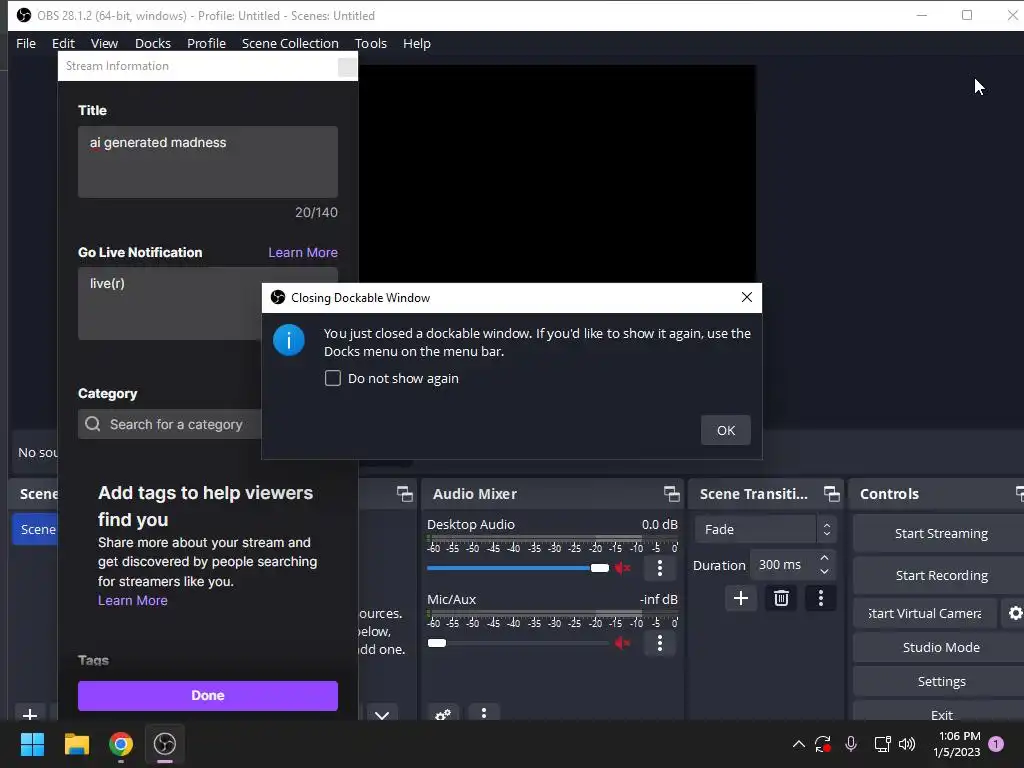Open the volume tray icon

[x=907, y=744]
